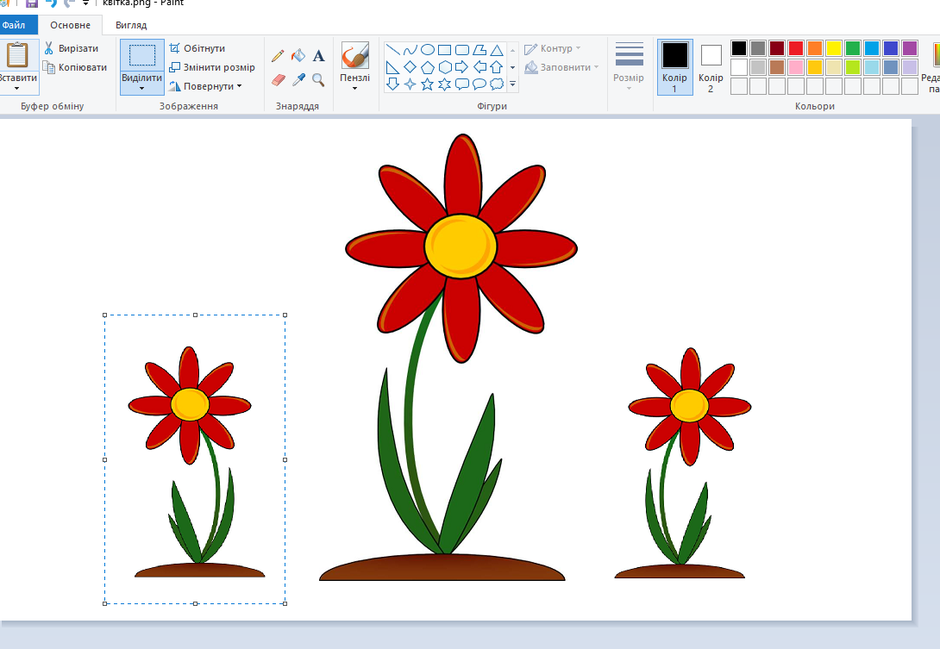This screenshot has height=649, width=940.
Task: Pick the red color swatch
Action: (x=796, y=48)
